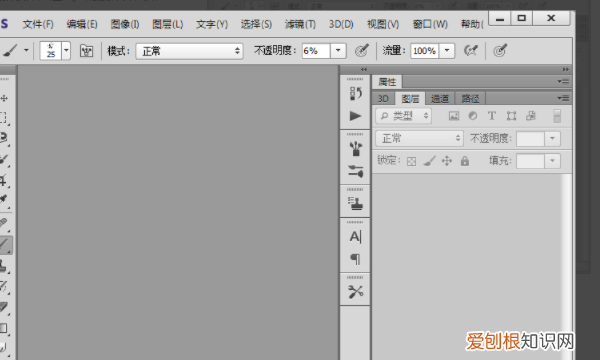This screenshot has width=600, height=360.
Task: Toggle pressure for opacity icon after 不透明度
Action: click(362, 50)
